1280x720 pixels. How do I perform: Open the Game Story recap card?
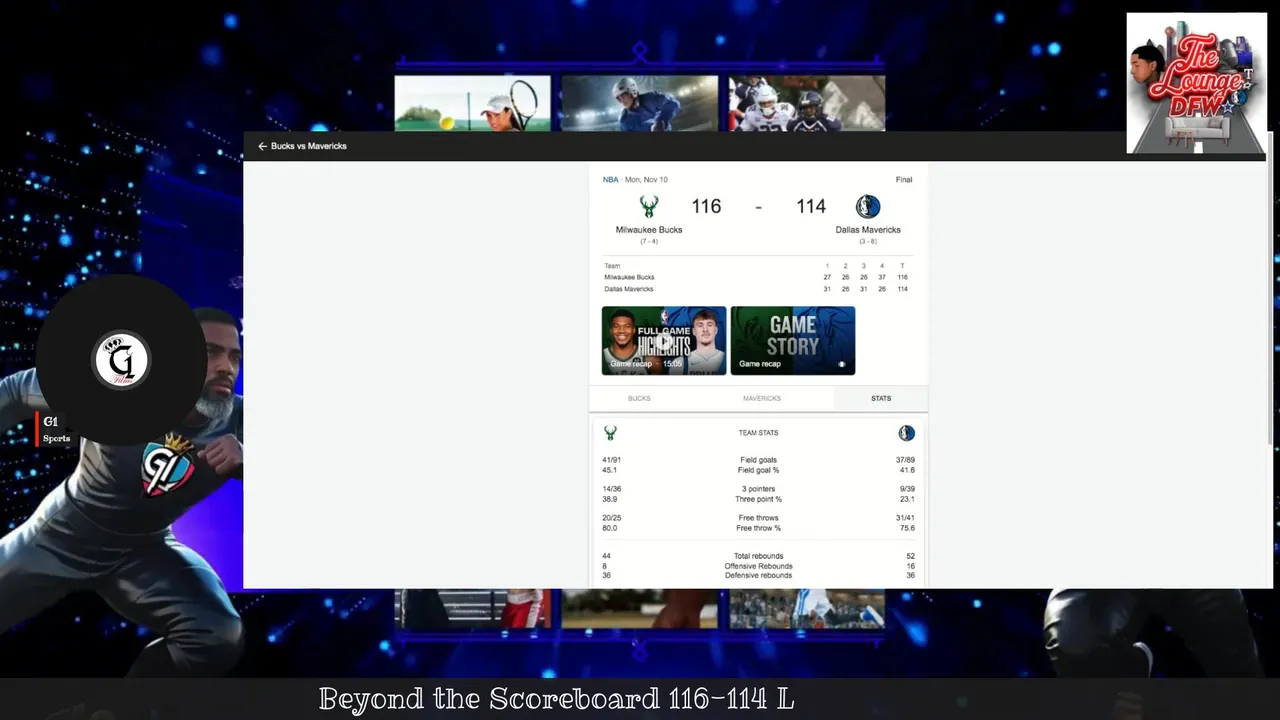(x=793, y=341)
